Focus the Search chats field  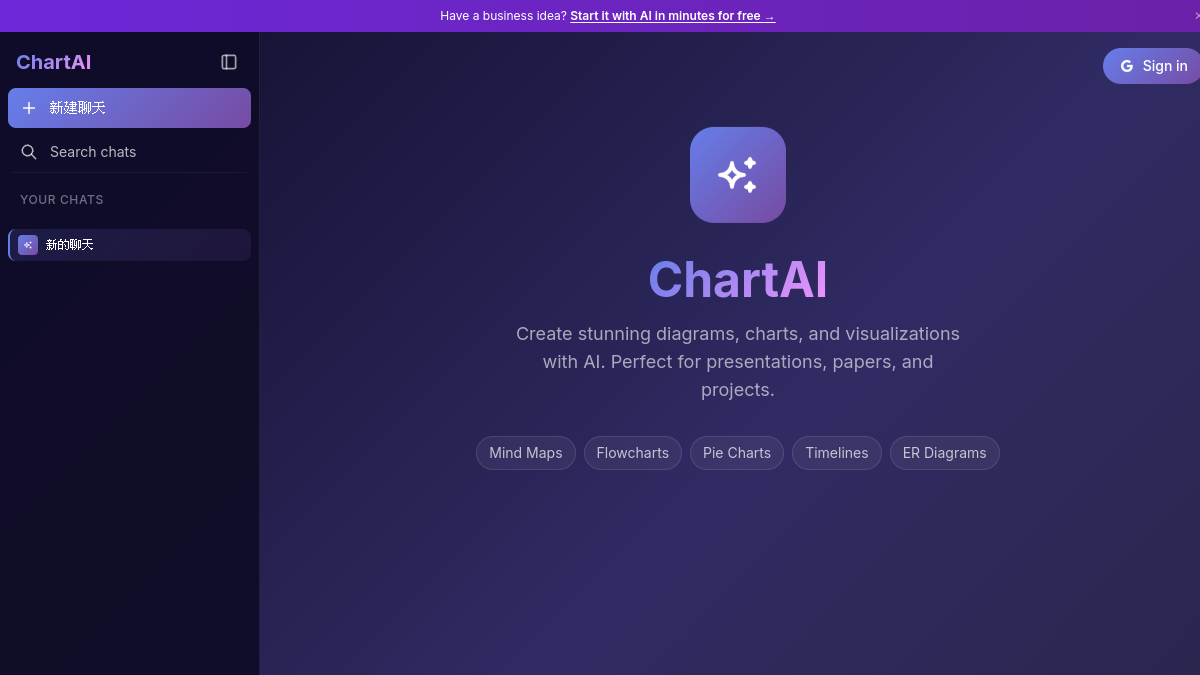click(129, 152)
